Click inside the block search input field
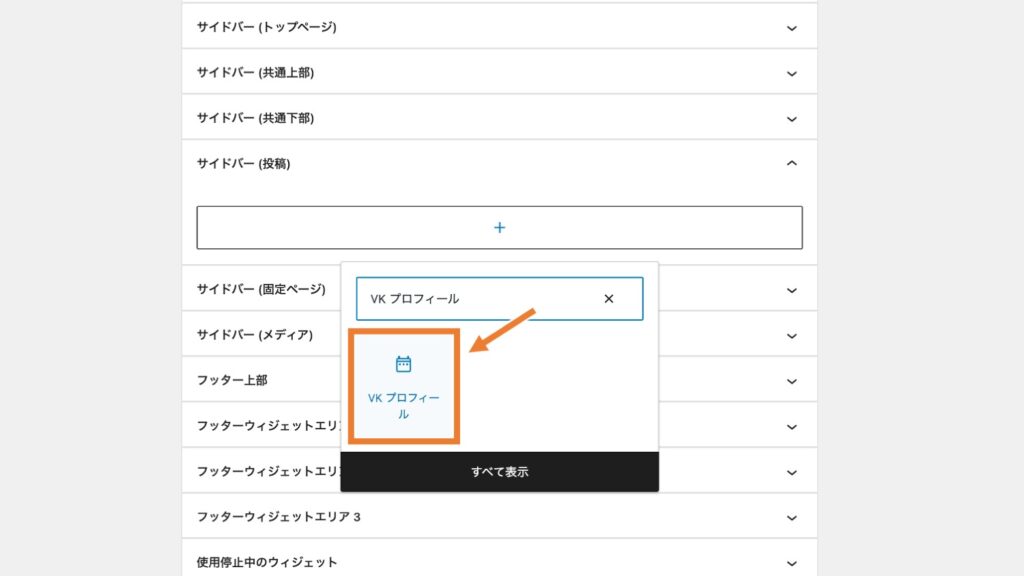The image size is (1024, 576). point(480,298)
